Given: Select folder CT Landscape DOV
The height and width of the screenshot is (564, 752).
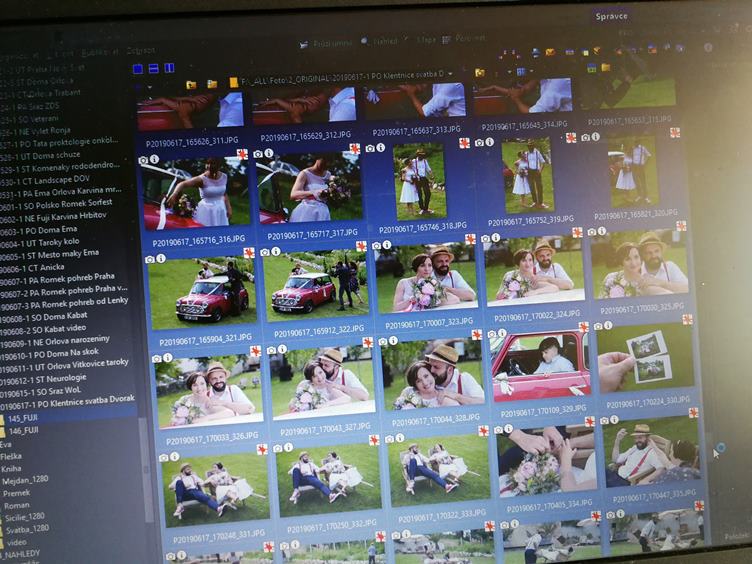Looking at the screenshot, I should (45, 181).
